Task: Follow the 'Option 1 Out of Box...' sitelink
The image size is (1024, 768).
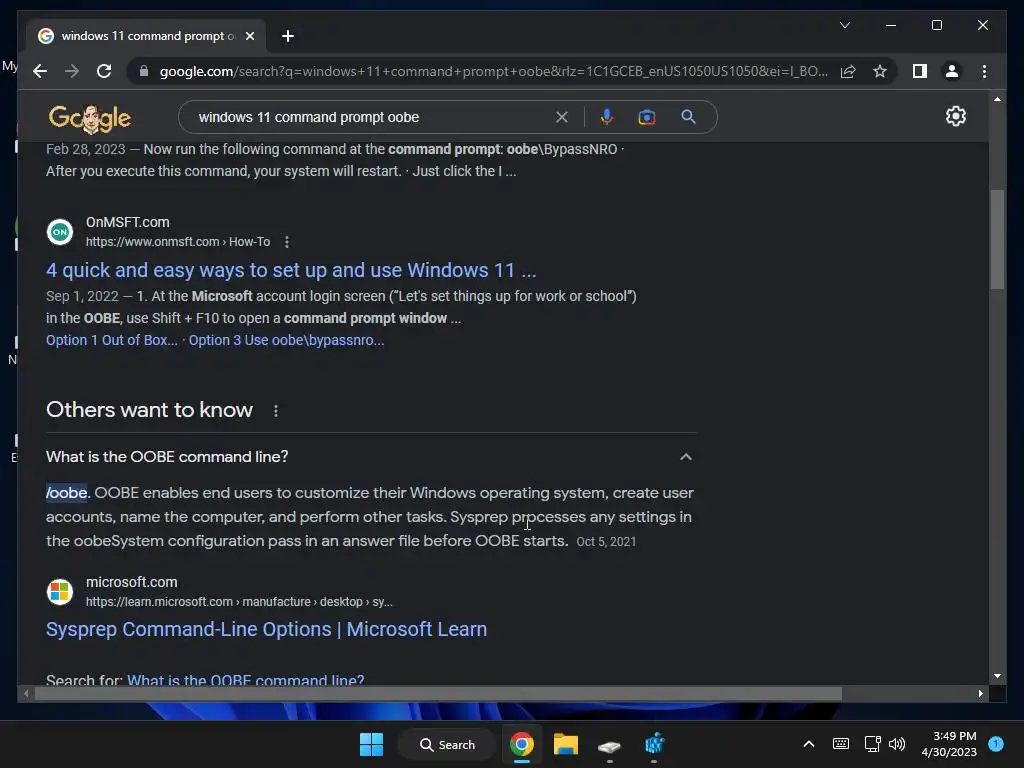Action: 112,340
